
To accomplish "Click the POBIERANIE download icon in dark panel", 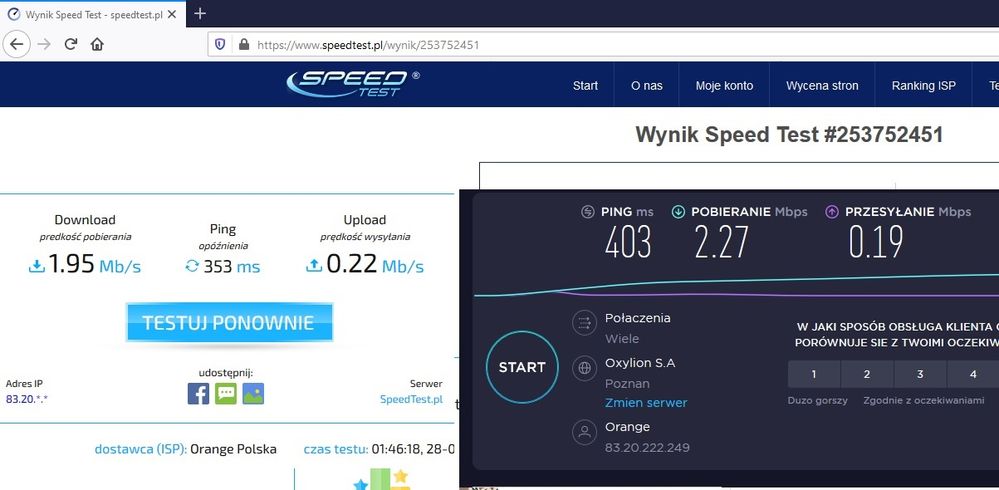I will tap(678, 212).
